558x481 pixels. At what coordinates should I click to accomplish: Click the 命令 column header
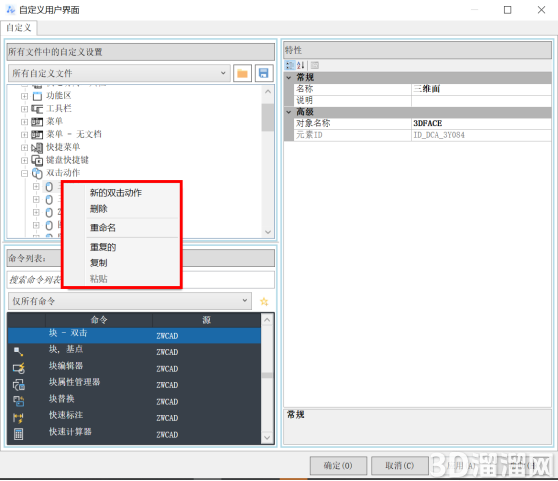click(99, 320)
